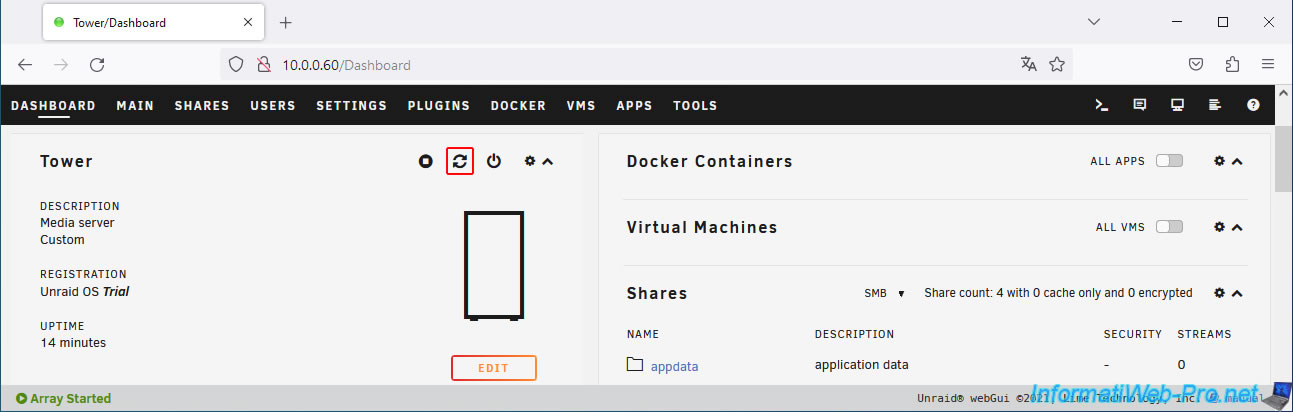Click the info monitor icon in the top bar

click(x=1177, y=105)
